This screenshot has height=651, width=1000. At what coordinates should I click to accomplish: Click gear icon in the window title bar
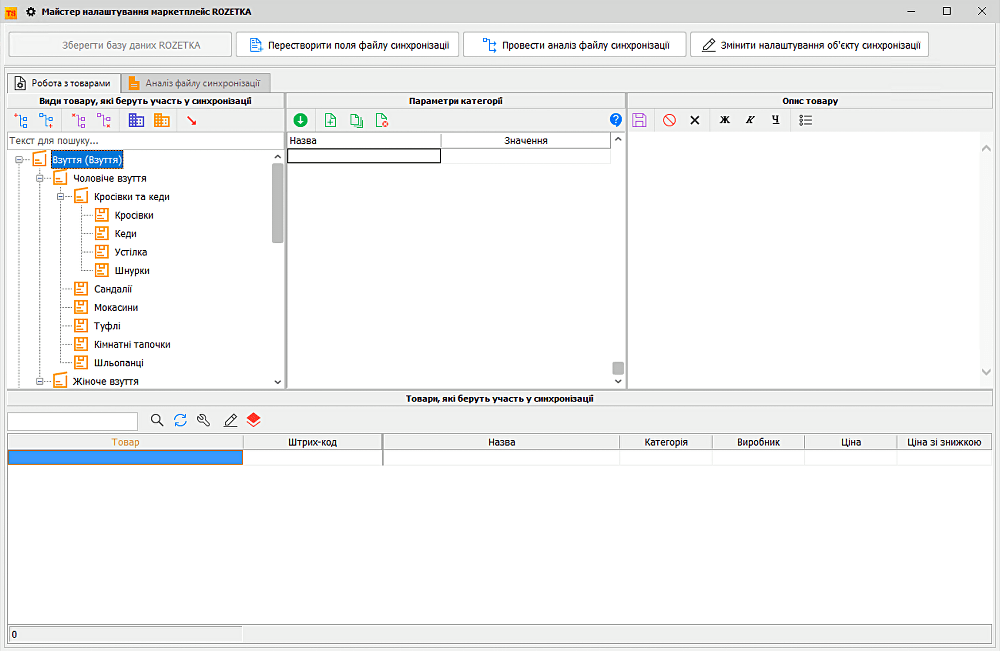coord(31,11)
